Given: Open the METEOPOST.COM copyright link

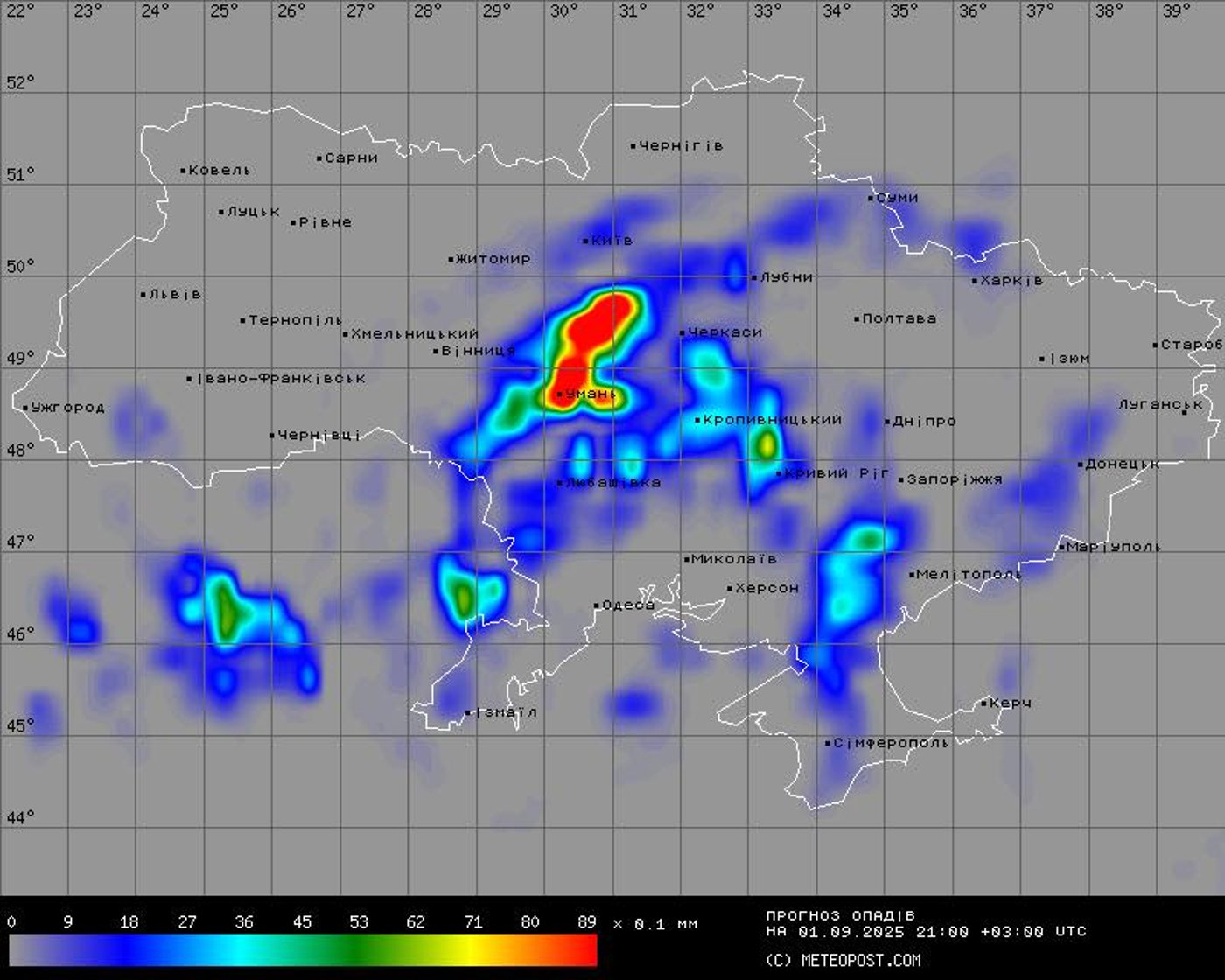Looking at the screenshot, I should point(843,961).
